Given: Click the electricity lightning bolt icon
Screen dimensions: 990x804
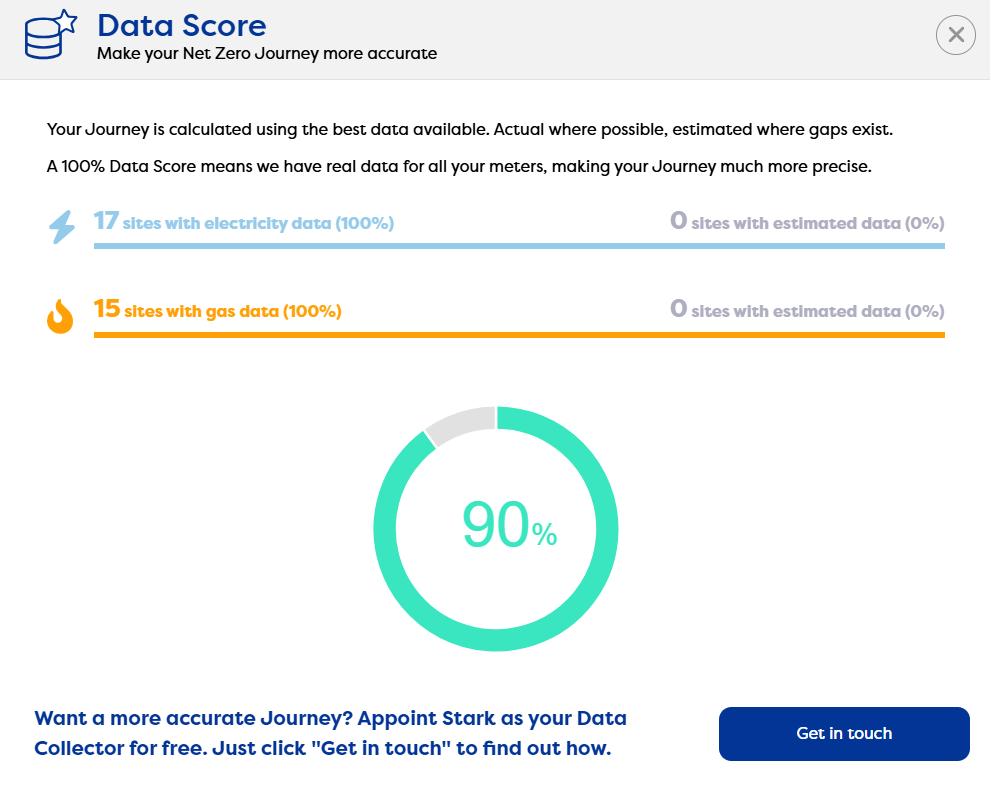Looking at the screenshot, I should (x=62, y=227).
